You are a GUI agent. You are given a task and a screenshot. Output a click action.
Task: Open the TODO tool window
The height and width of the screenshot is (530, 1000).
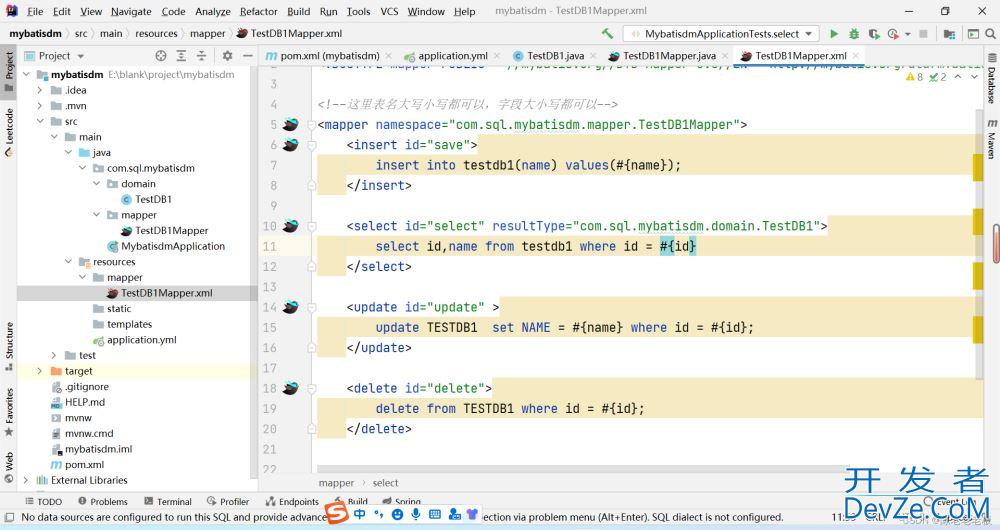tap(43, 501)
